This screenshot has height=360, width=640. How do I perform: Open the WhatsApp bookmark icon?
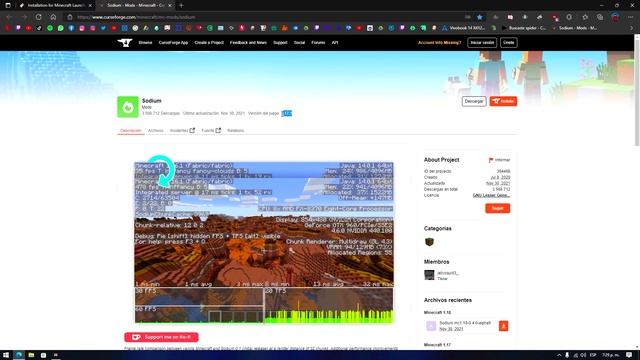pyautogui.click(x=60, y=28)
